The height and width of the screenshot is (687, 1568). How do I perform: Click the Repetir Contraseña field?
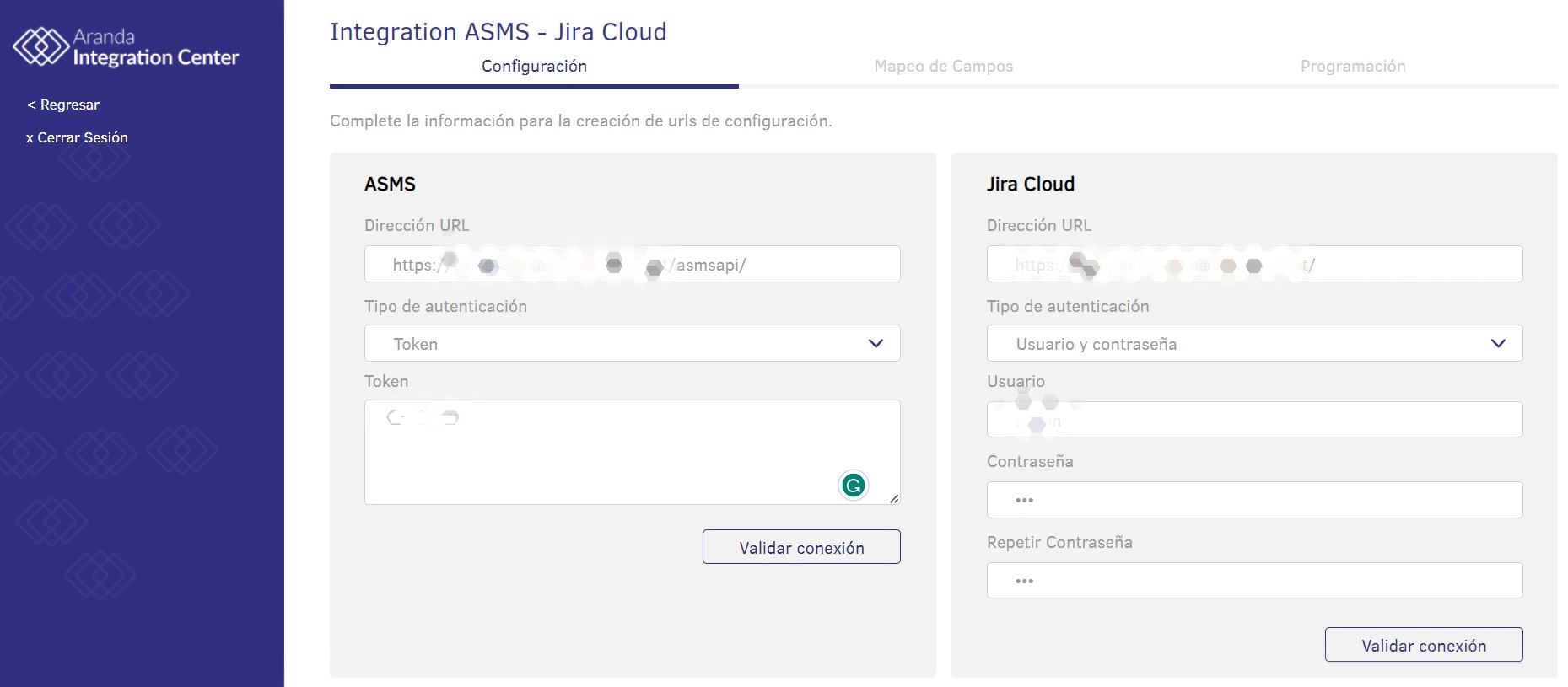click(x=1255, y=581)
